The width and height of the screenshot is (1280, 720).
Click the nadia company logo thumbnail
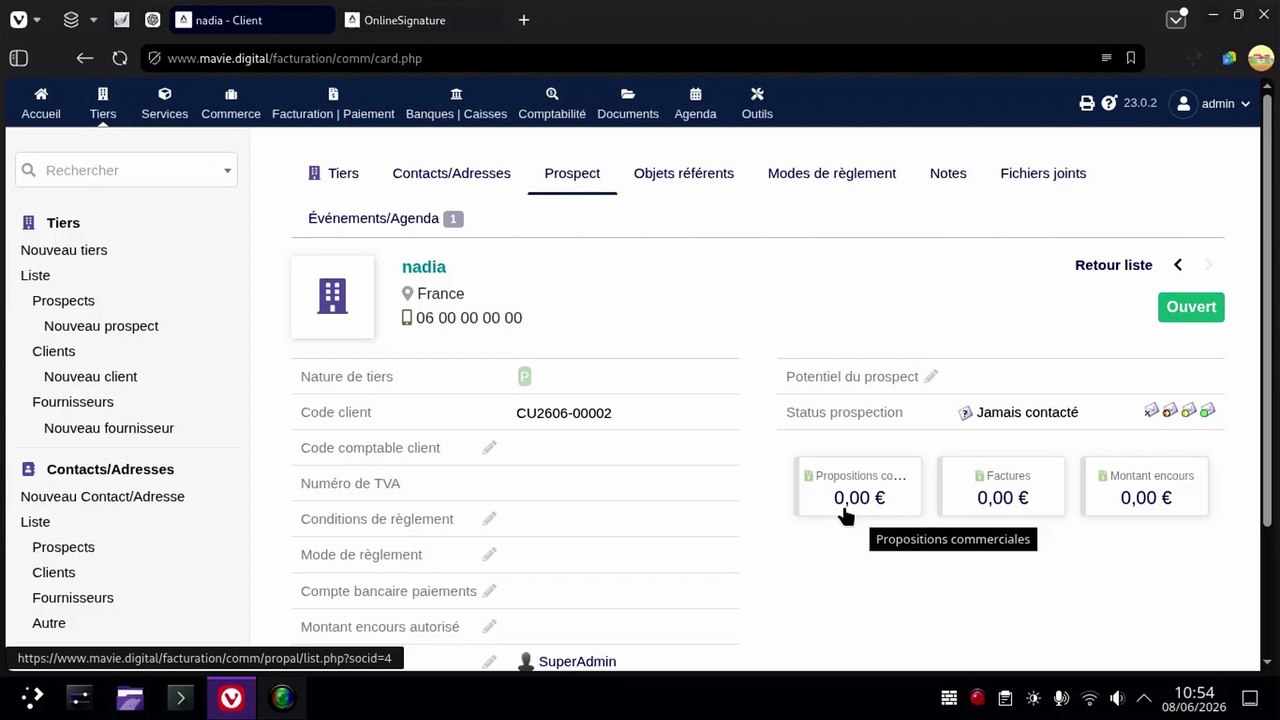pyautogui.click(x=333, y=296)
